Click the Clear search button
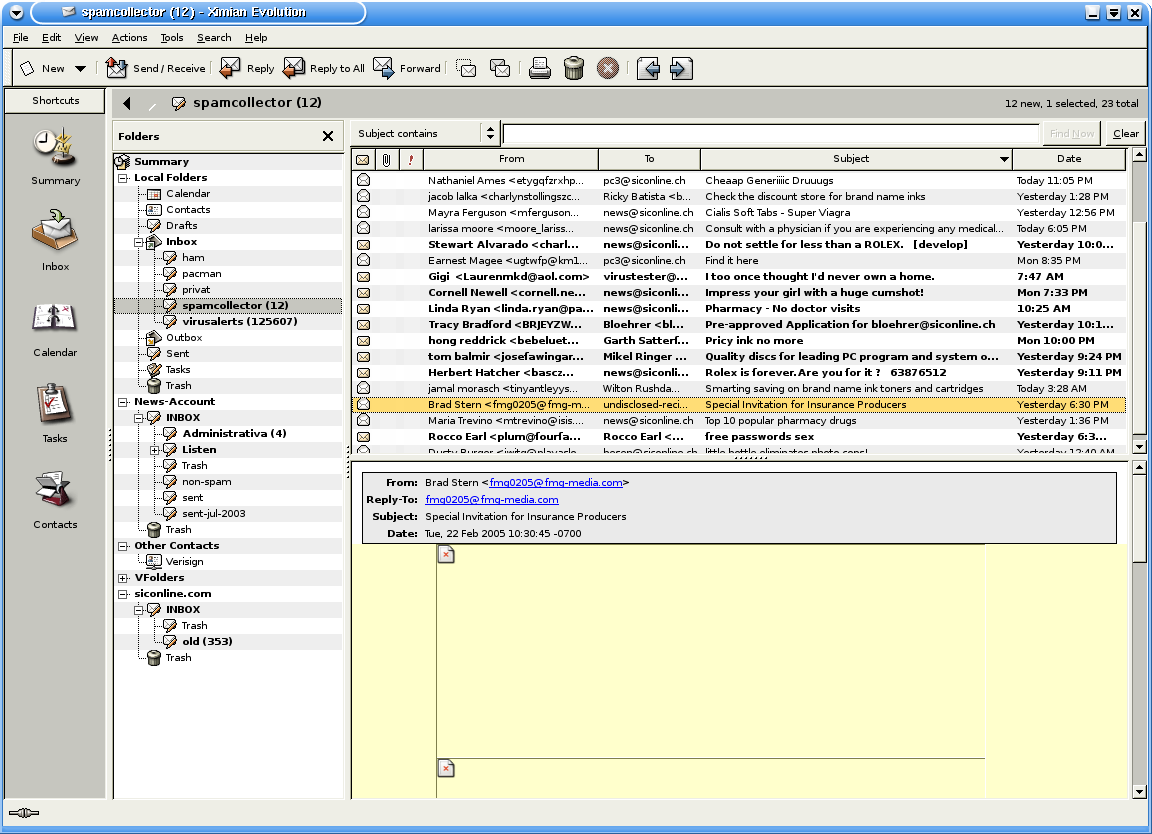Viewport: 1152px width, 834px height. coord(1125,133)
